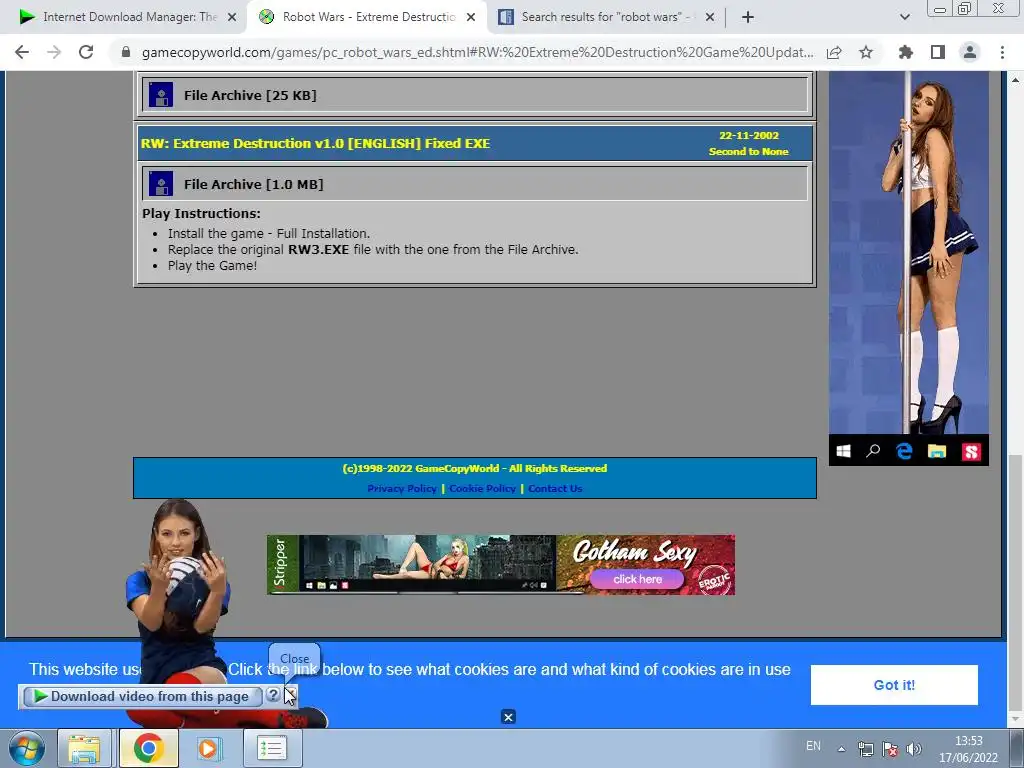Click the red S icon in side ad
The image size is (1024, 768).
[971, 452]
